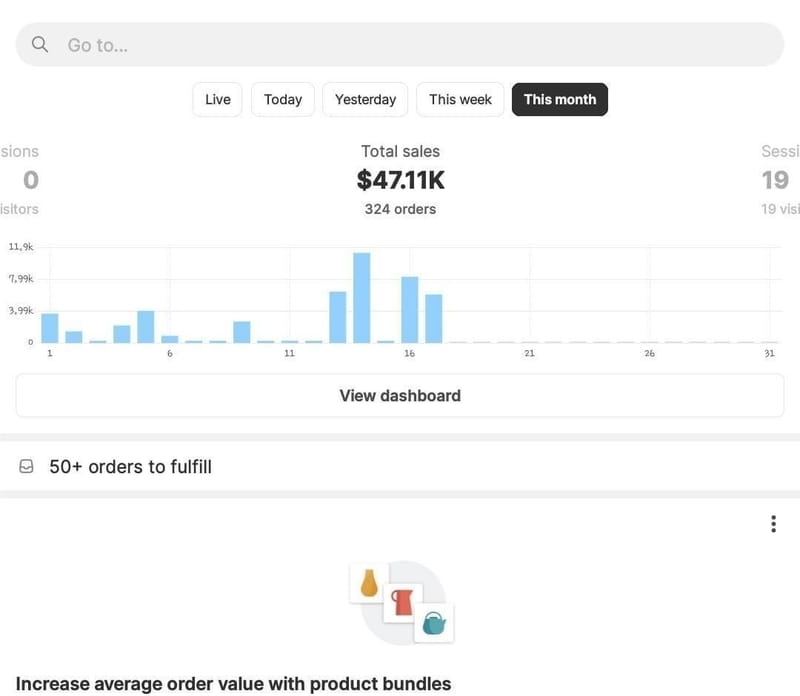
Task: Focus the Go to search field
Action: [x=400, y=45]
